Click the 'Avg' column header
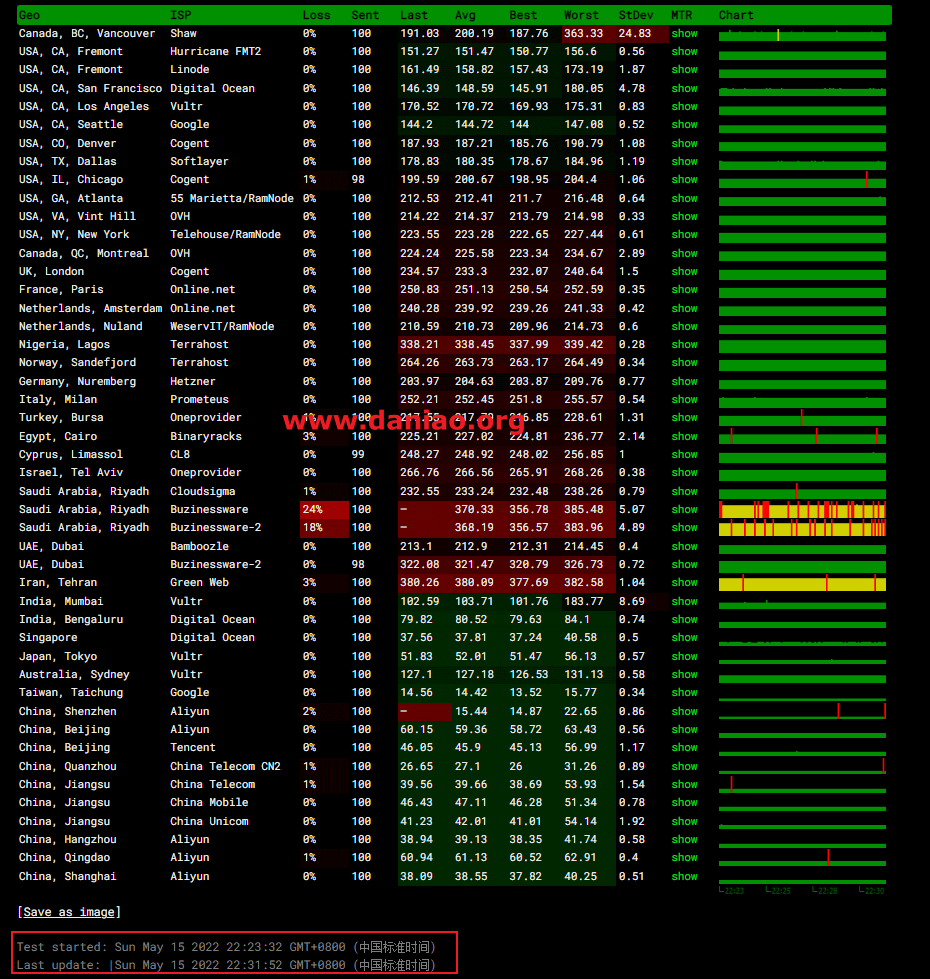The height and width of the screenshot is (979, 930). click(465, 15)
